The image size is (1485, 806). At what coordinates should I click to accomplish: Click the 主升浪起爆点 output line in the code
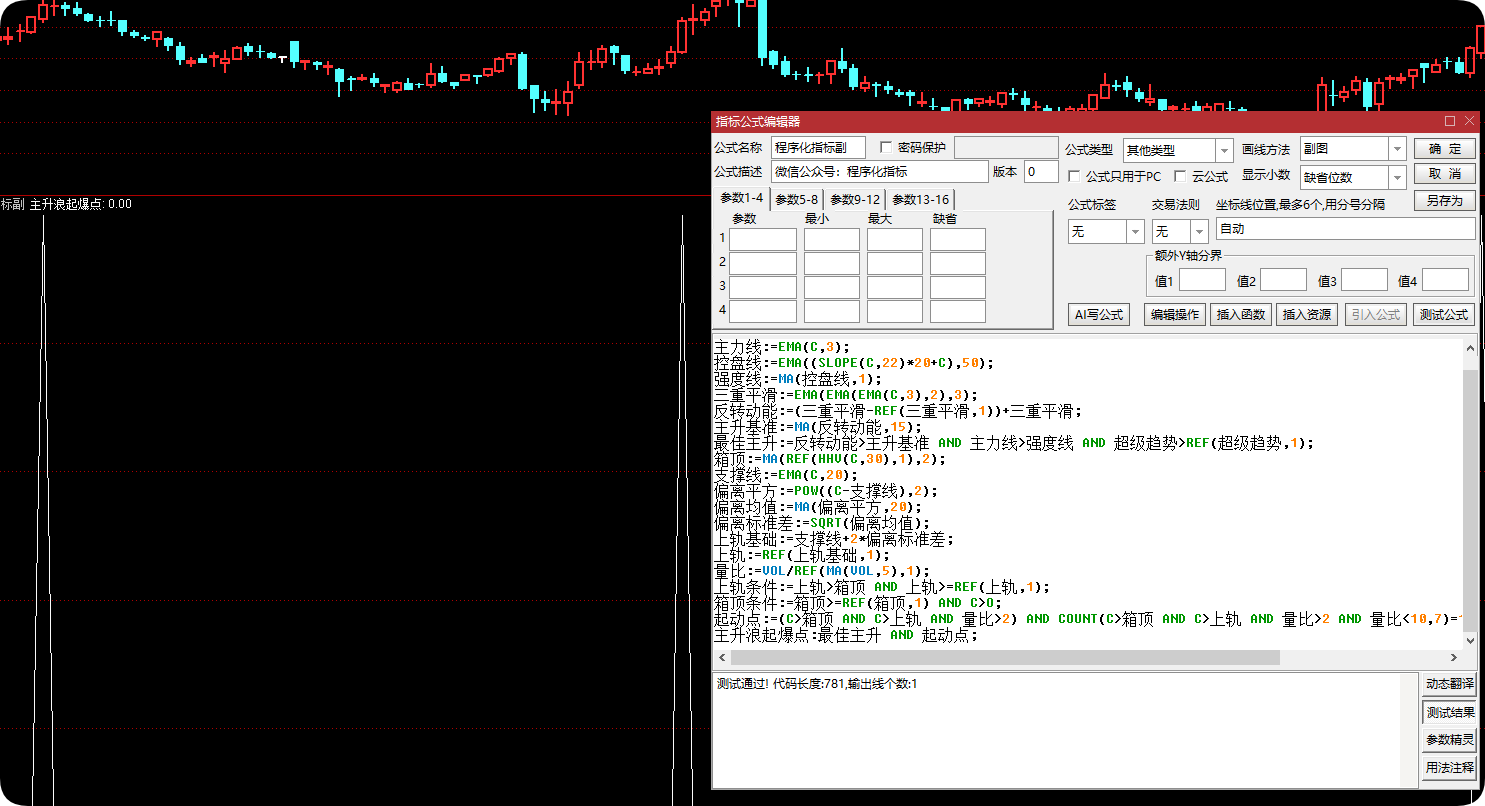(846, 635)
